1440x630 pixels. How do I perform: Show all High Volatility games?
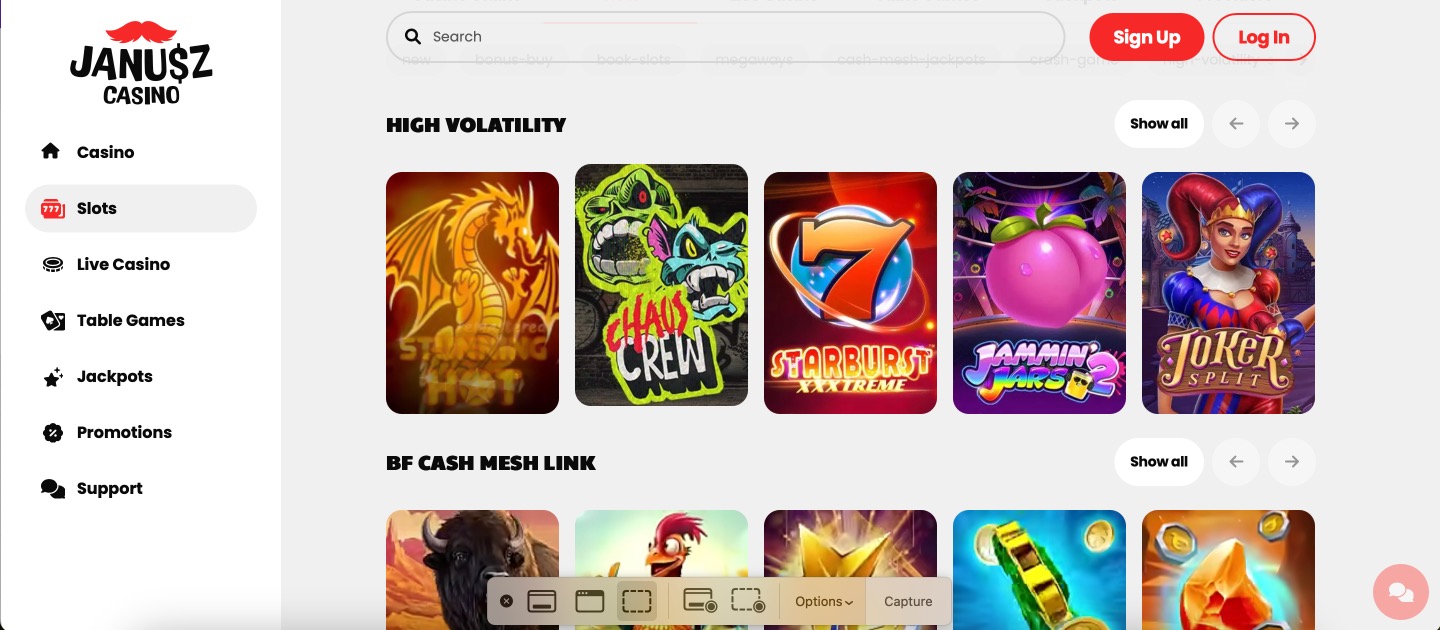click(x=1159, y=124)
